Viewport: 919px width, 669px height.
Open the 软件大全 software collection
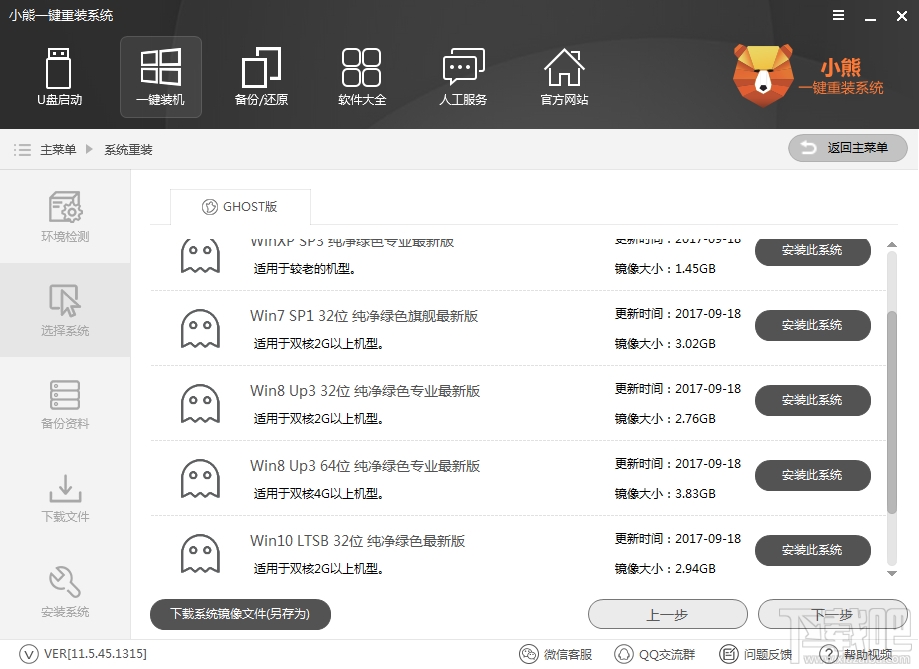pos(362,77)
